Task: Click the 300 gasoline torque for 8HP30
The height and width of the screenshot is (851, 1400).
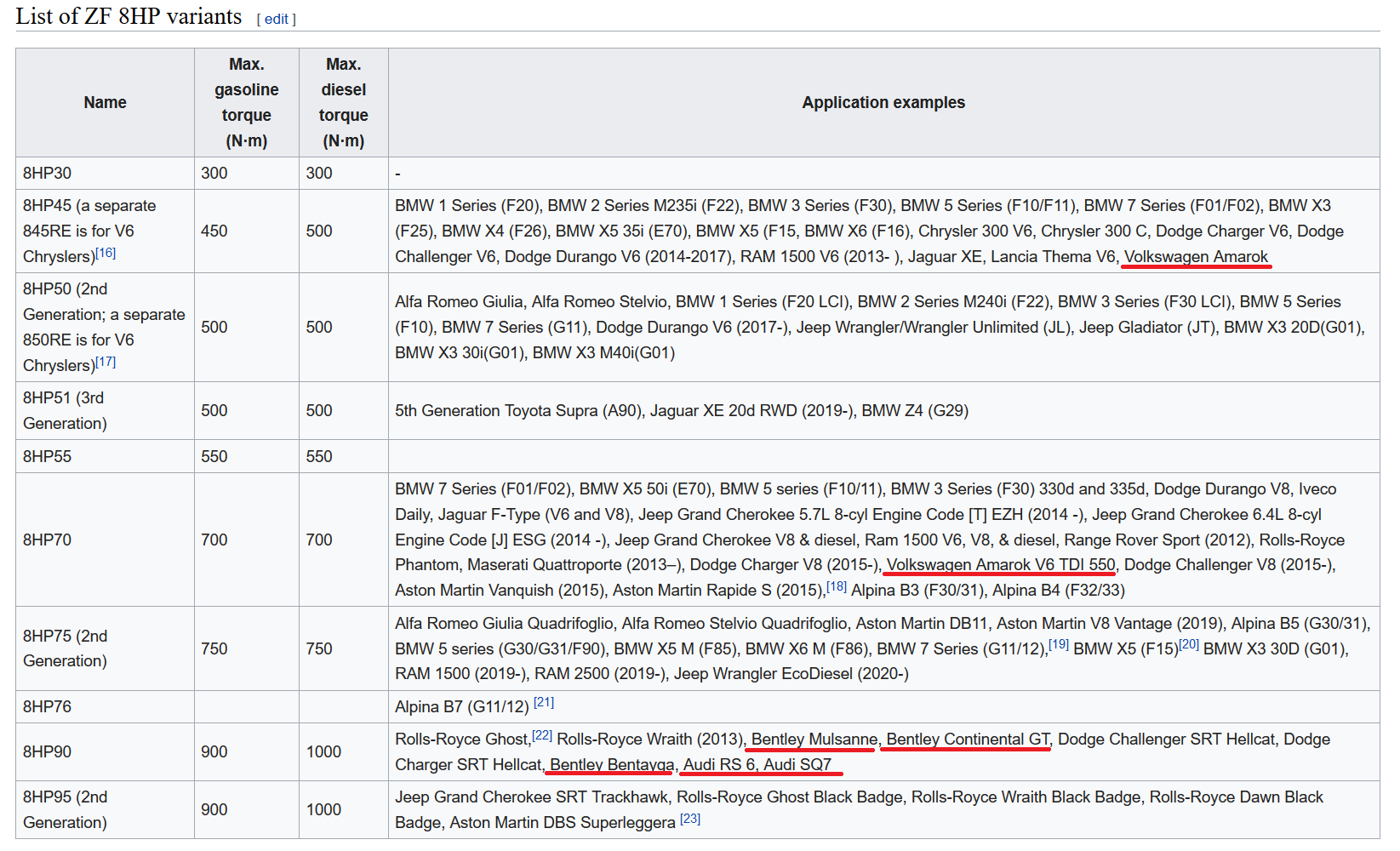Action: 214,173
